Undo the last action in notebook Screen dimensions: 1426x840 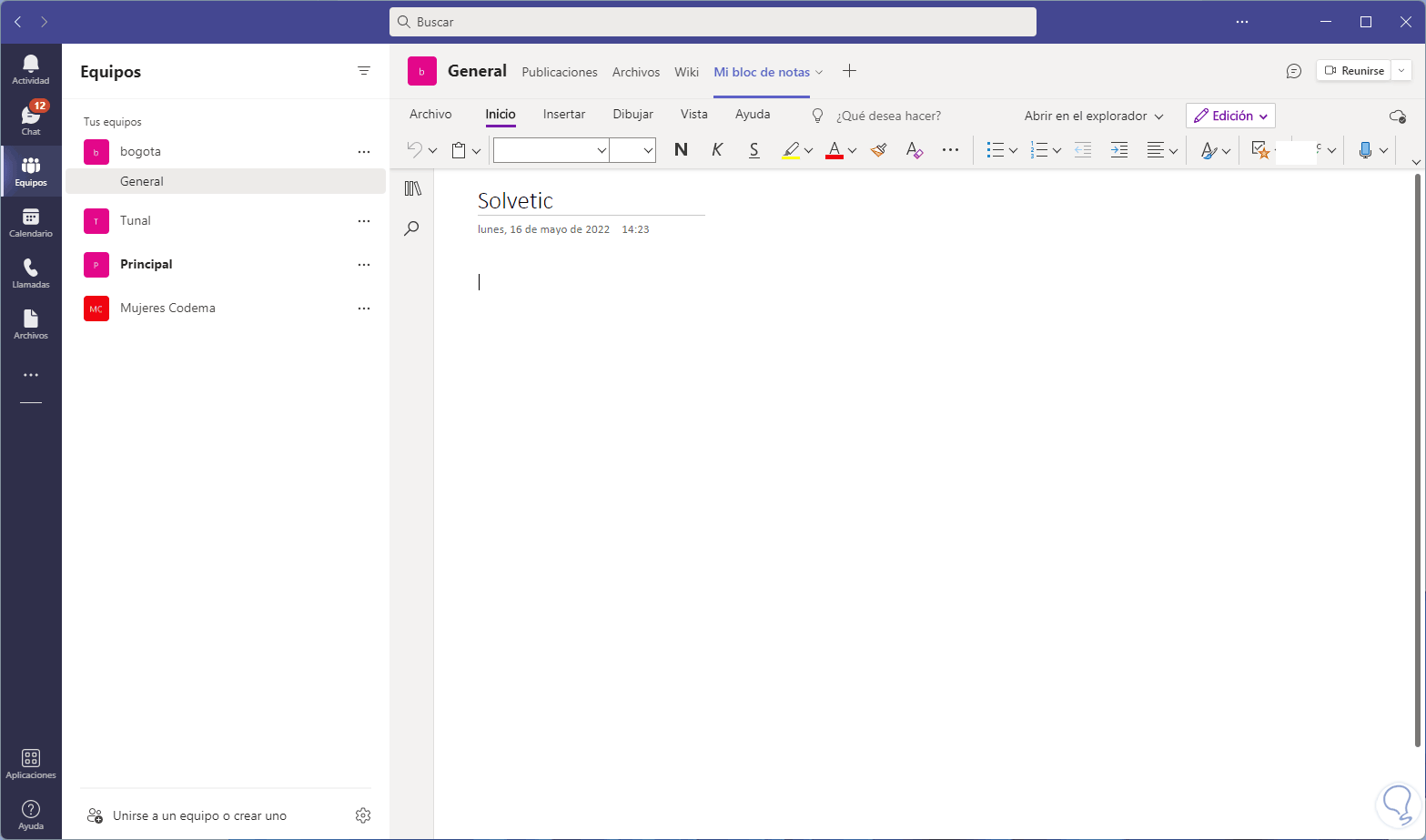(414, 150)
